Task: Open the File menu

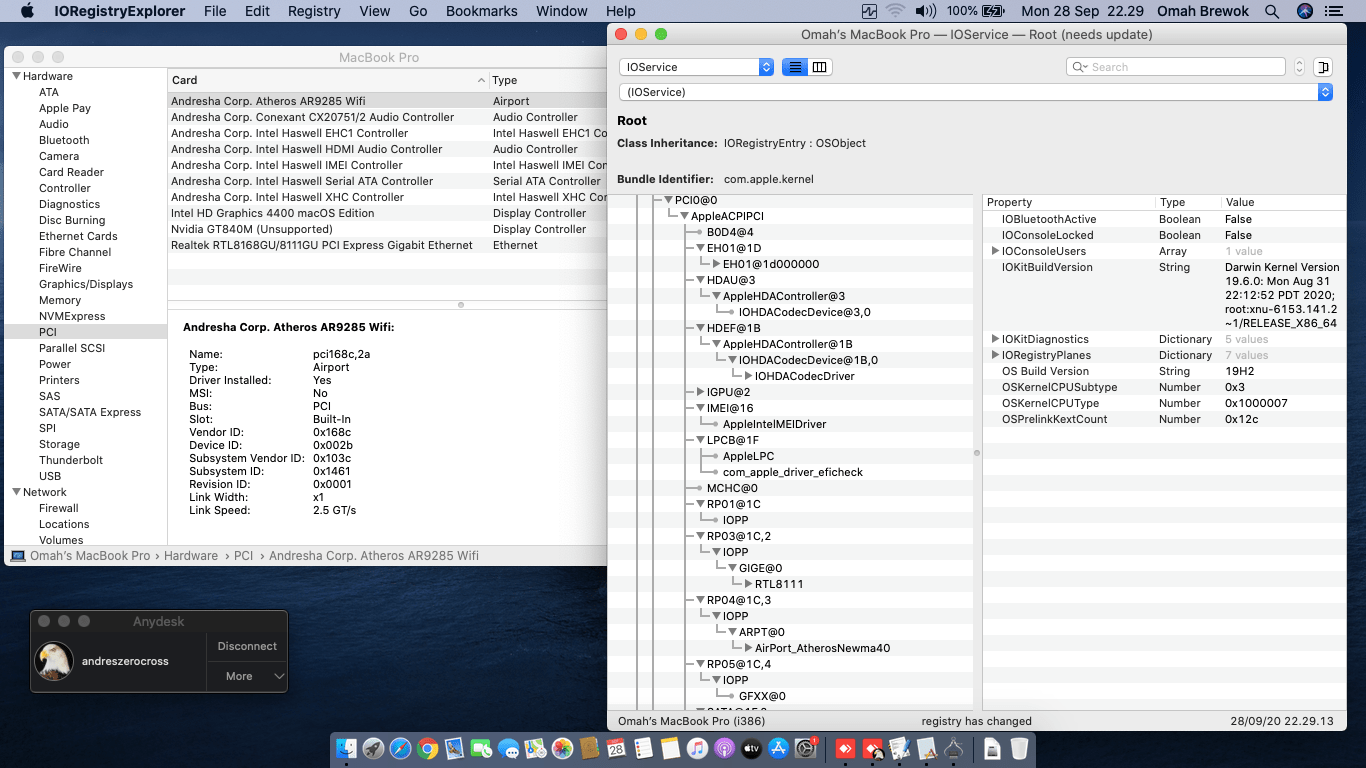Action: [x=215, y=11]
